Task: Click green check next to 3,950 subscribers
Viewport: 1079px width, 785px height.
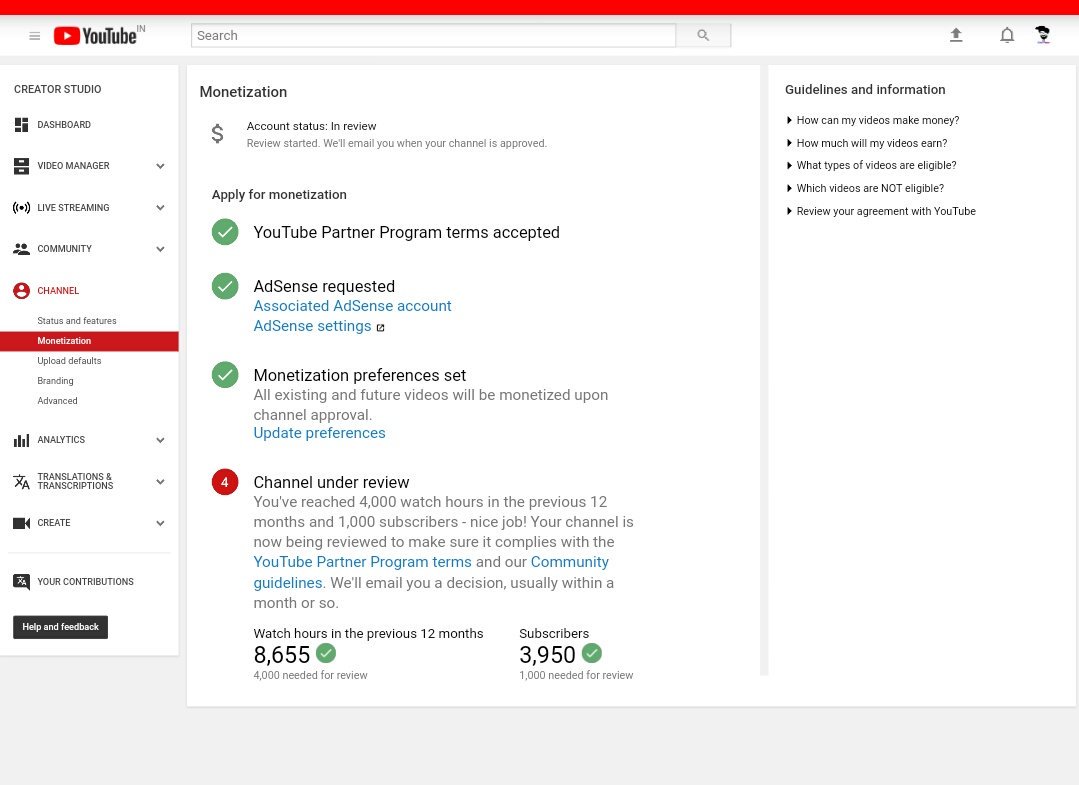Action: tap(592, 653)
